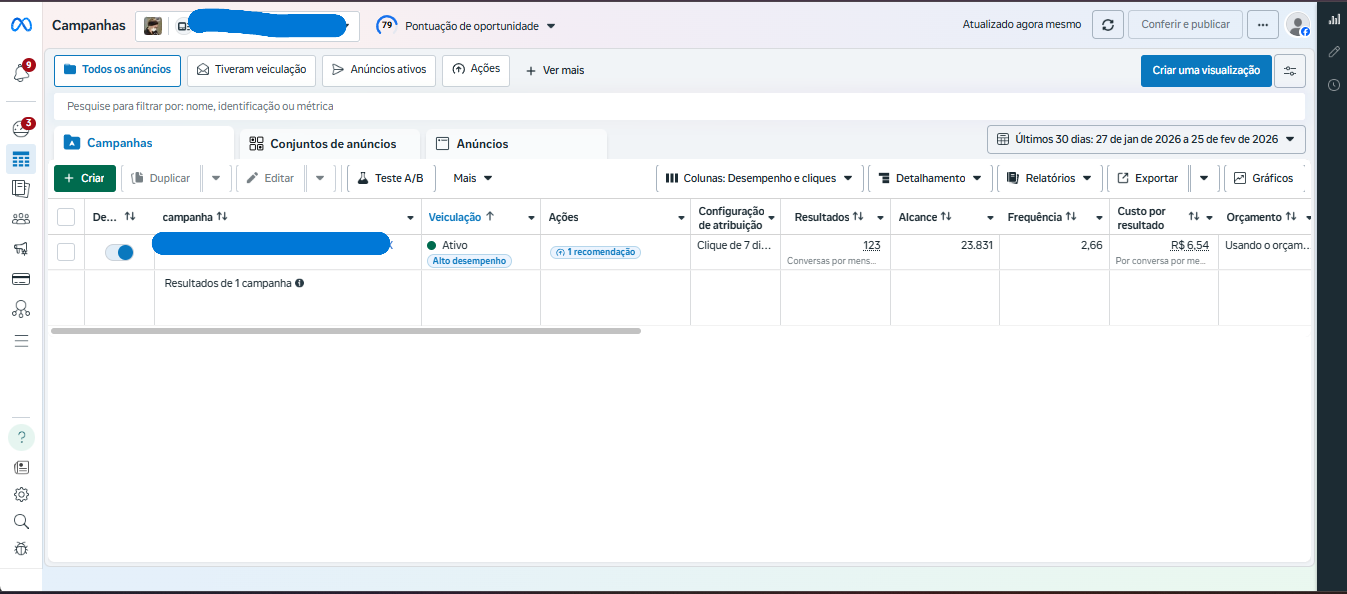Open the Help question mark icon

click(x=21, y=437)
